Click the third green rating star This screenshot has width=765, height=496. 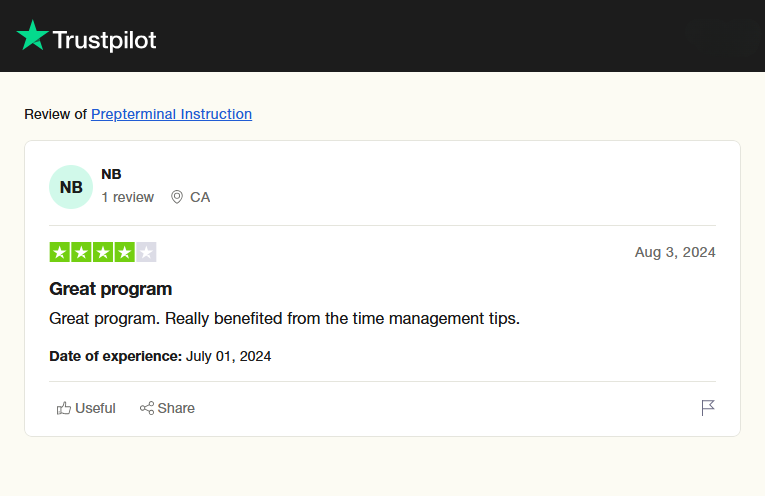(x=103, y=252)
